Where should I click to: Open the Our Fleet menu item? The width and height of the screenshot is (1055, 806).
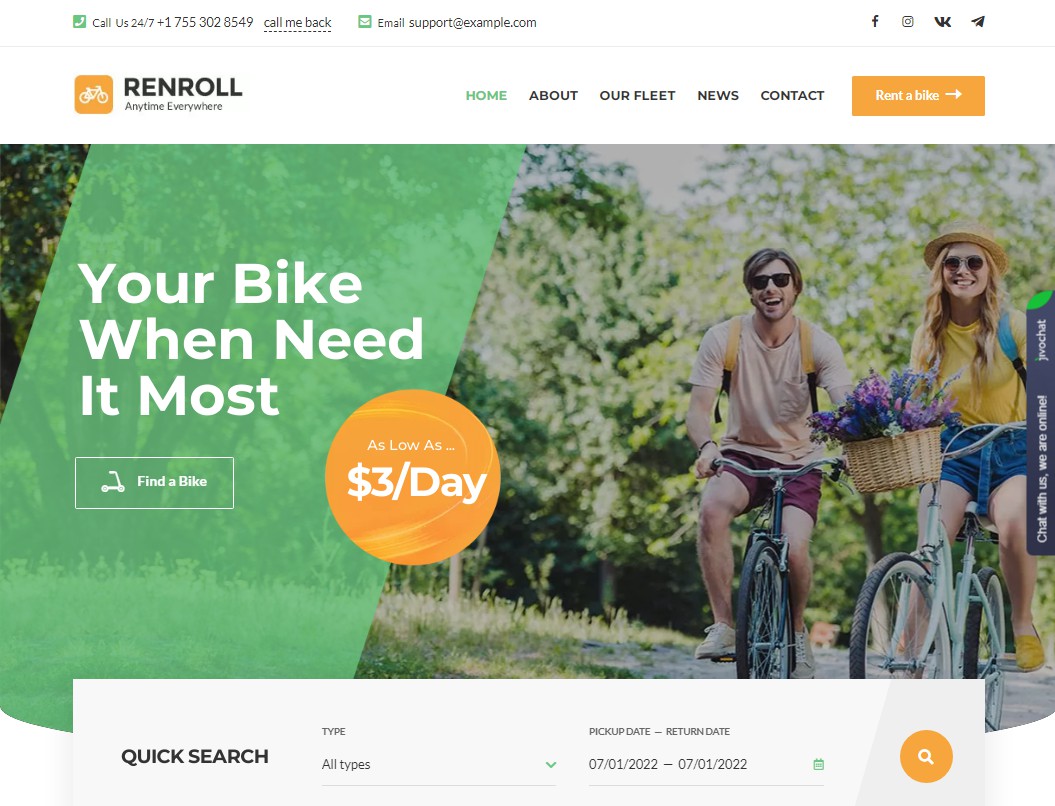(637, 96)
